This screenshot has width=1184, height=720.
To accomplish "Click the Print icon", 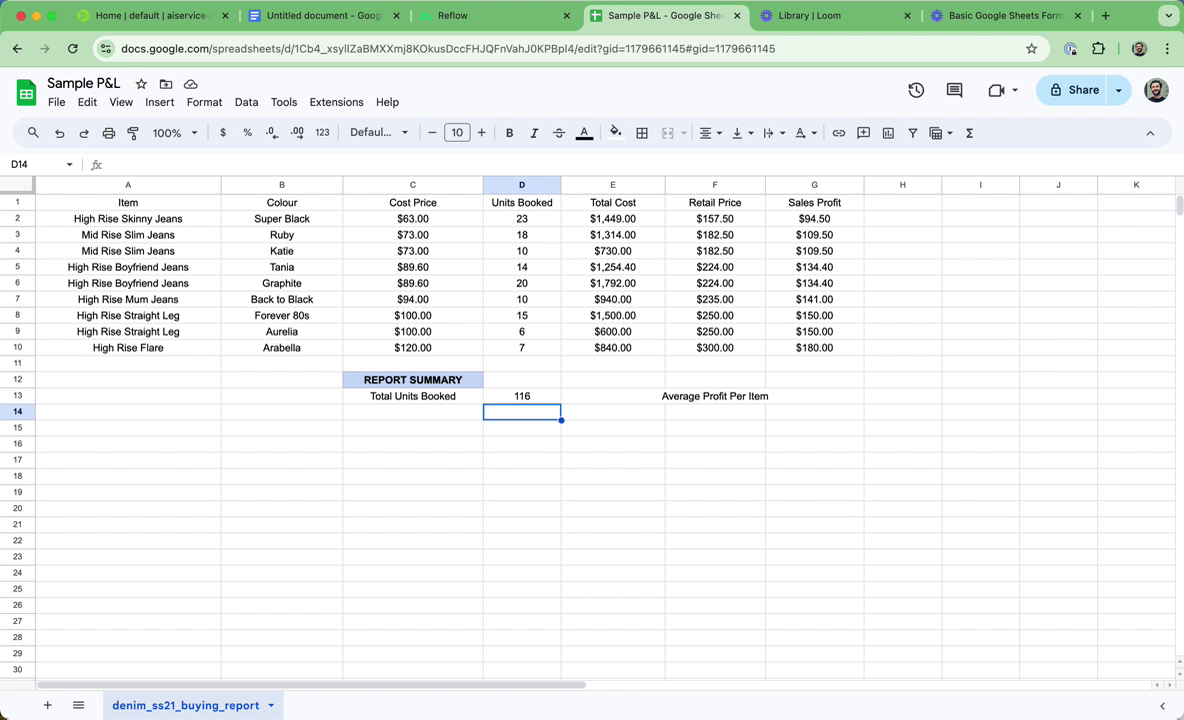I will 109,132.
